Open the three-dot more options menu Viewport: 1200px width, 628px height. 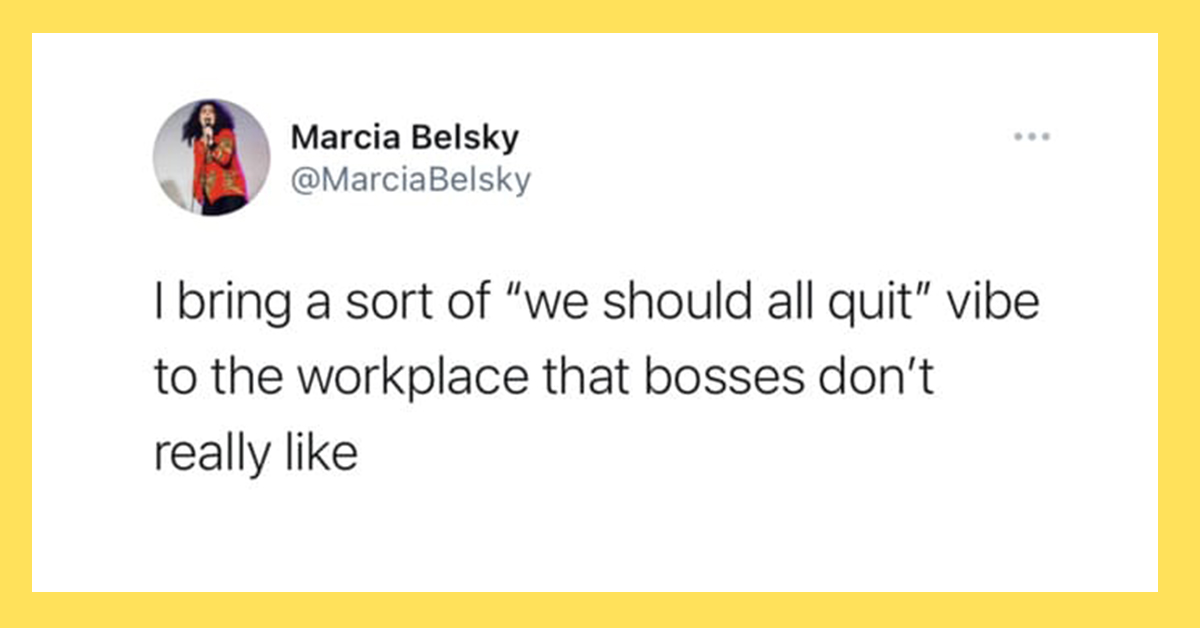1030,136
